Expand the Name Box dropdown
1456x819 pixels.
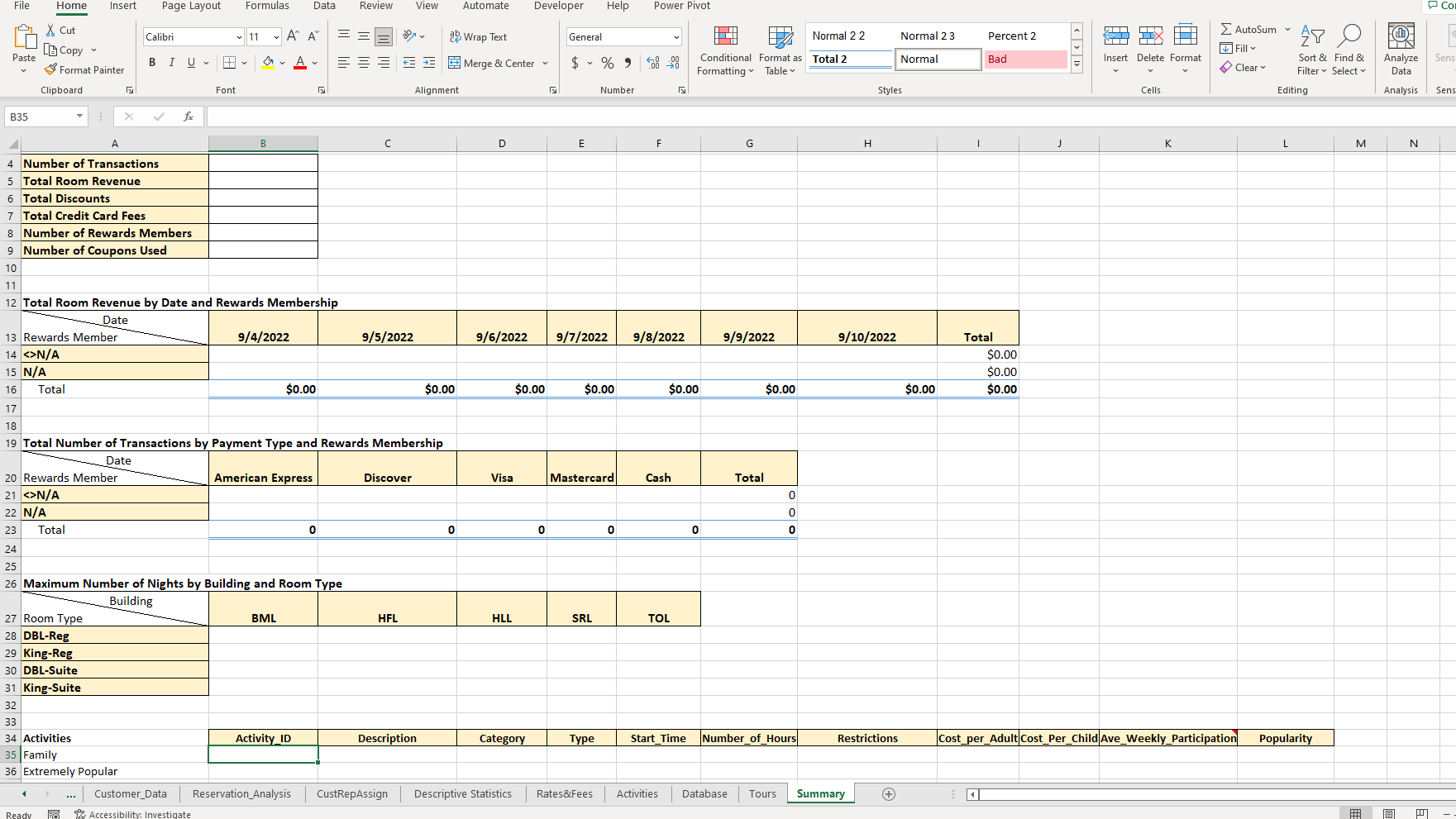(x=79, y=117)
